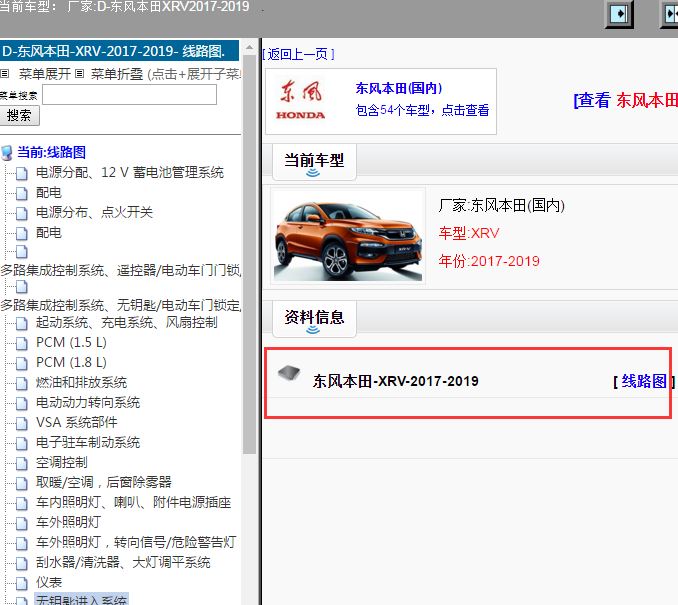Click page icon beside VSA 系统部件

[x=22, y=423]
